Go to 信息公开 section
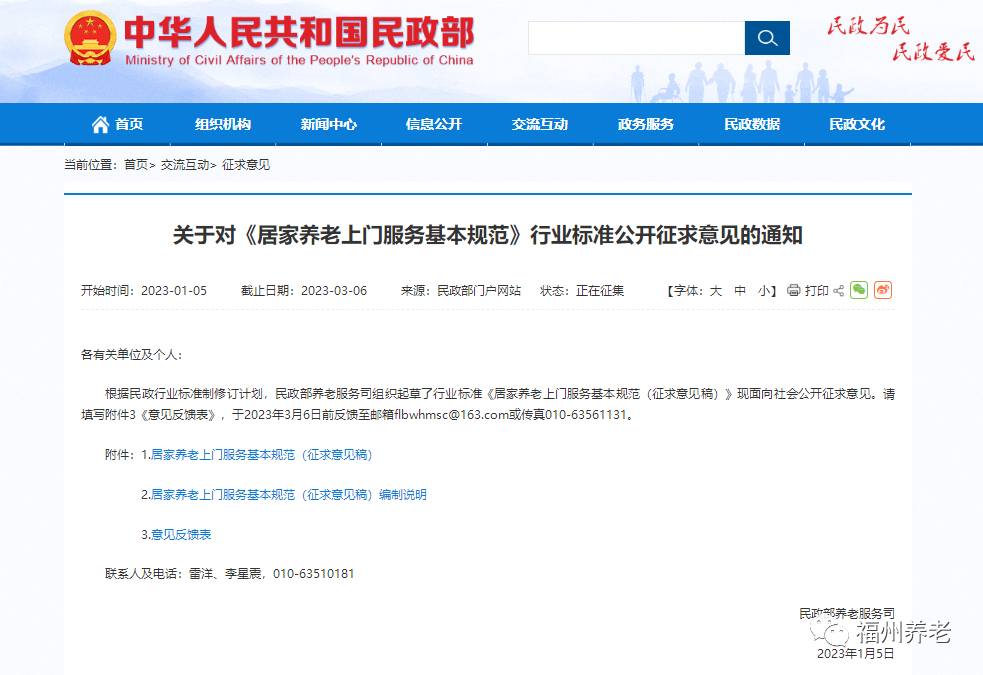 [434, 125]
